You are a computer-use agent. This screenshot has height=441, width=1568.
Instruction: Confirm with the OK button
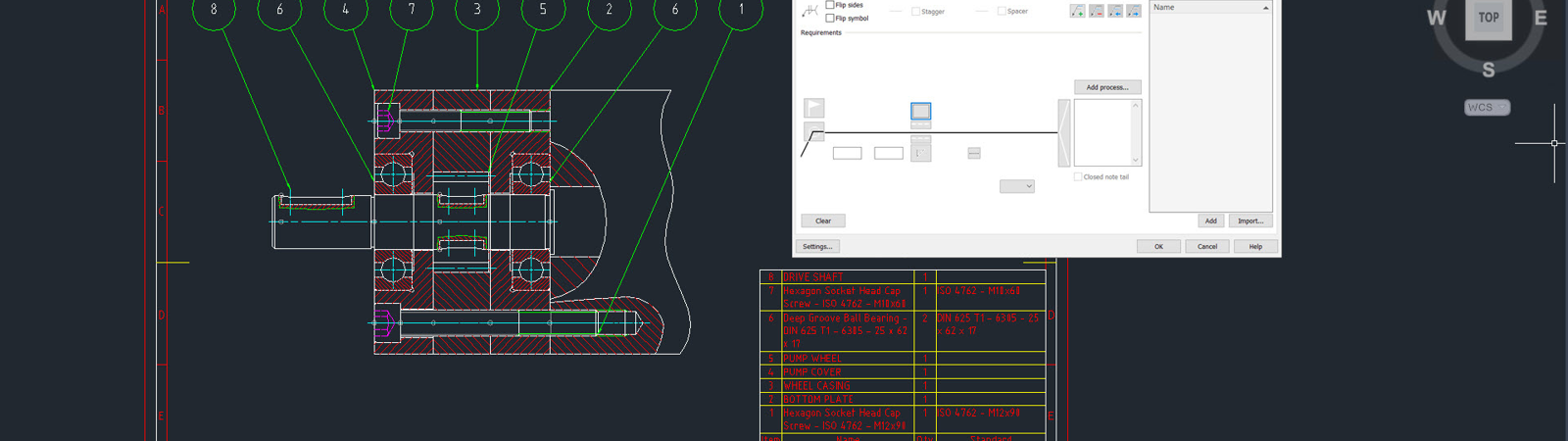click(x=1158, y=246)
